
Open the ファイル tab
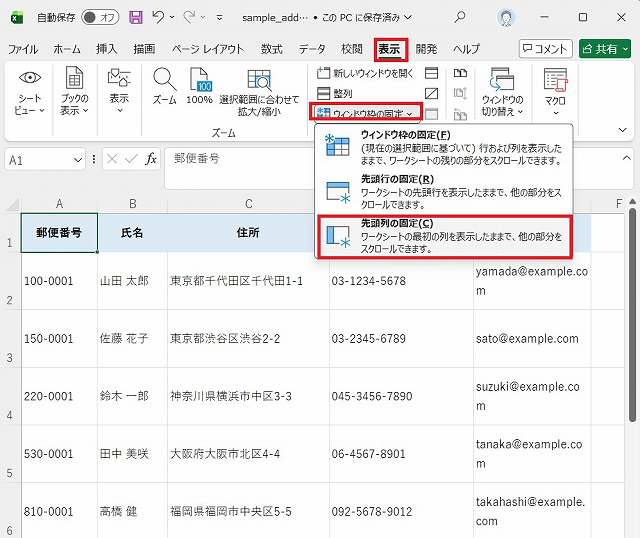pyautogui.click(x=23, y=49)
